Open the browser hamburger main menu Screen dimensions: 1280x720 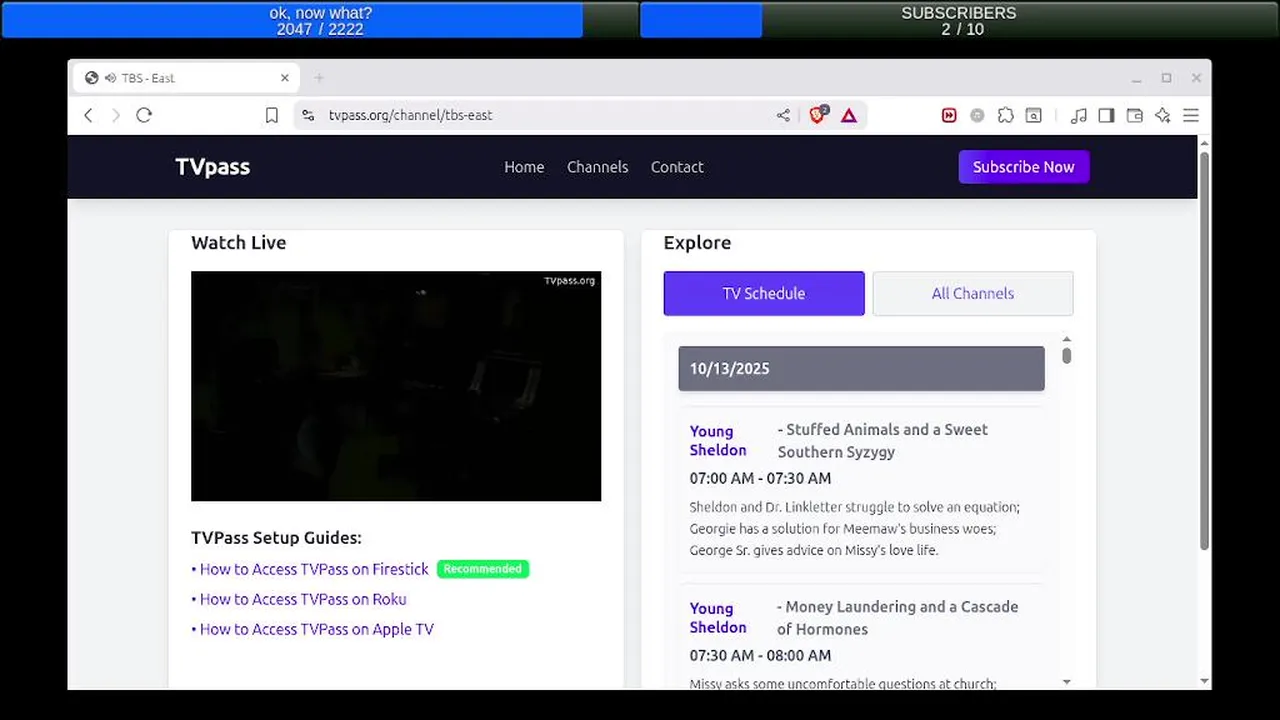1190,115
